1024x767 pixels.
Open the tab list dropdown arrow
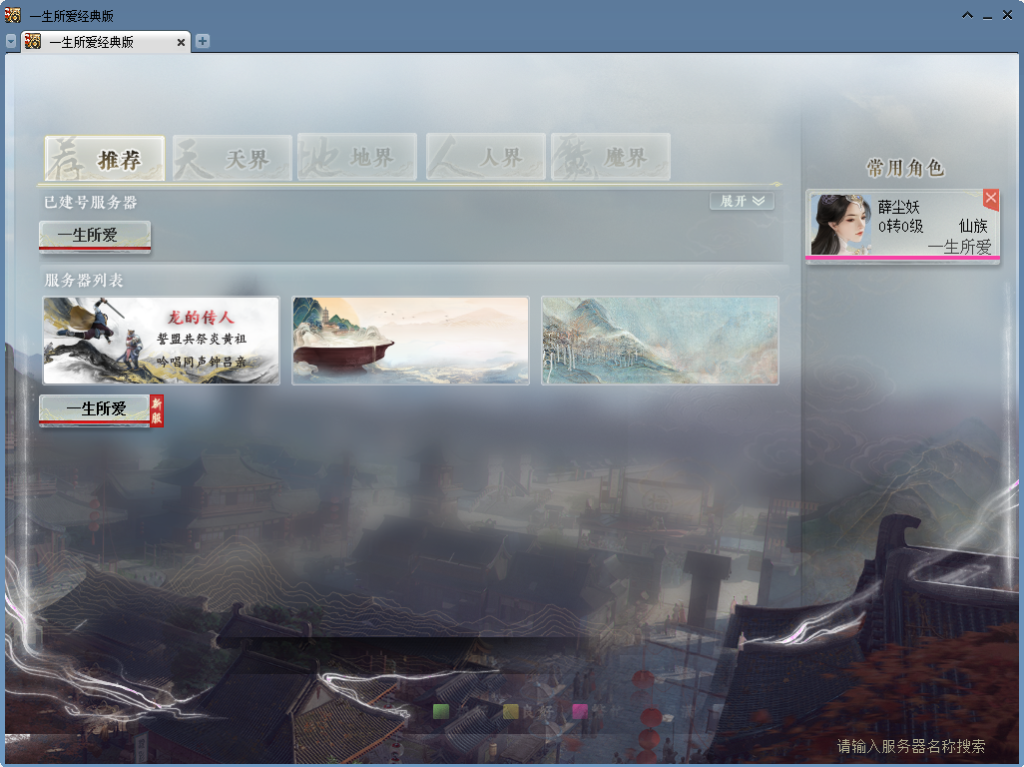11,41
